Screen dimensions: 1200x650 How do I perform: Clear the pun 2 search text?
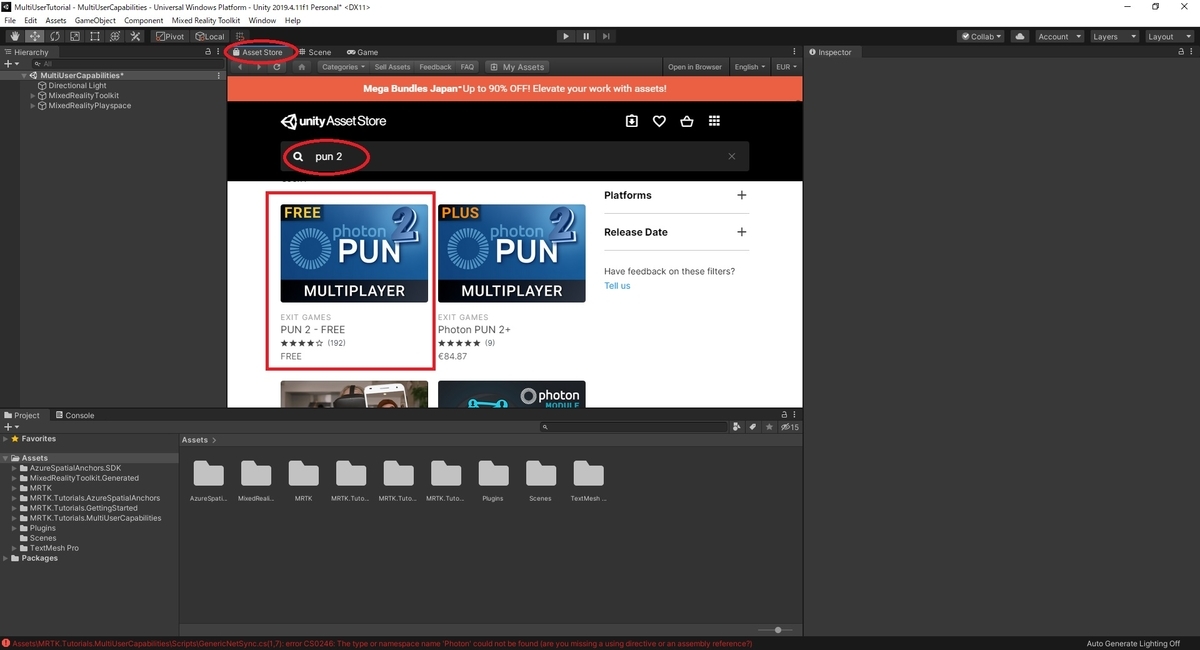[x=731, y=157]
